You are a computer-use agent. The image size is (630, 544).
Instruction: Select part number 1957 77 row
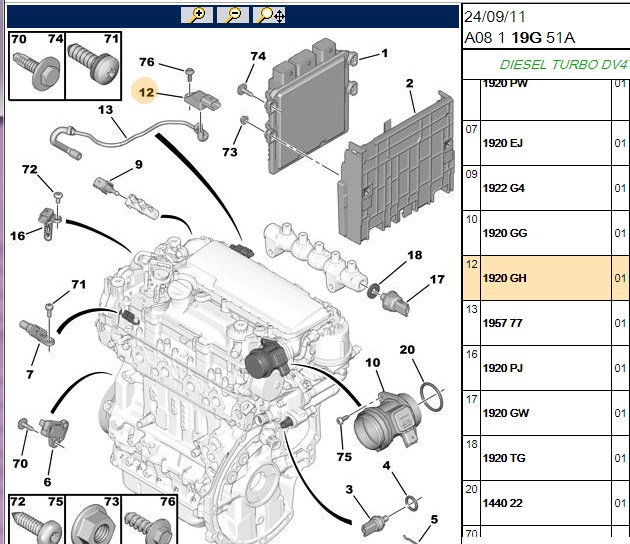546,323
